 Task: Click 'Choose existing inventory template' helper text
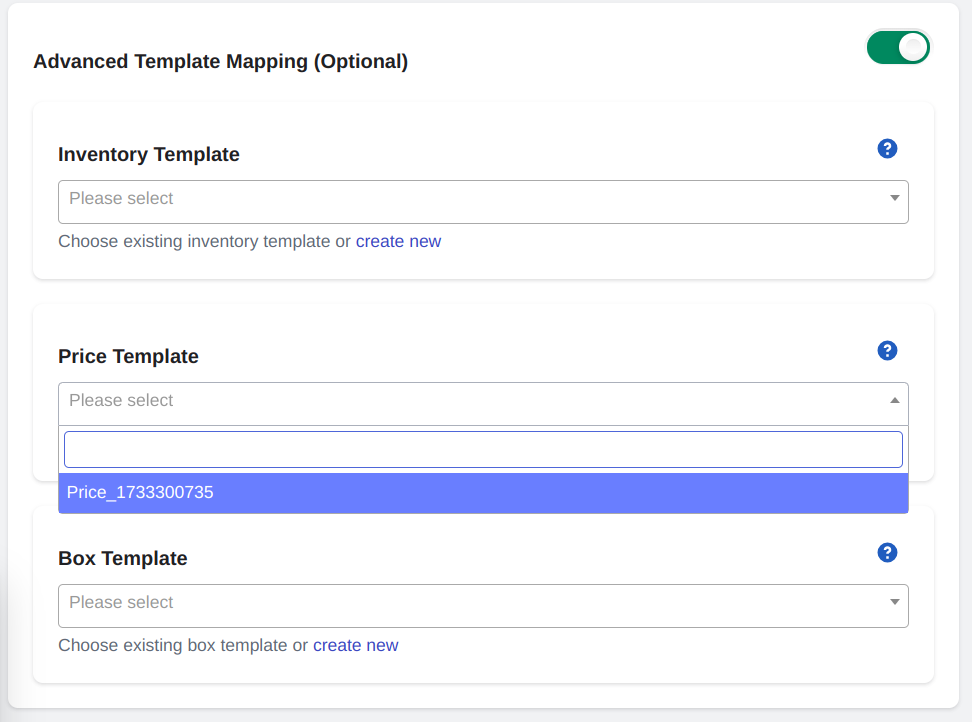(x=194, y=241)
